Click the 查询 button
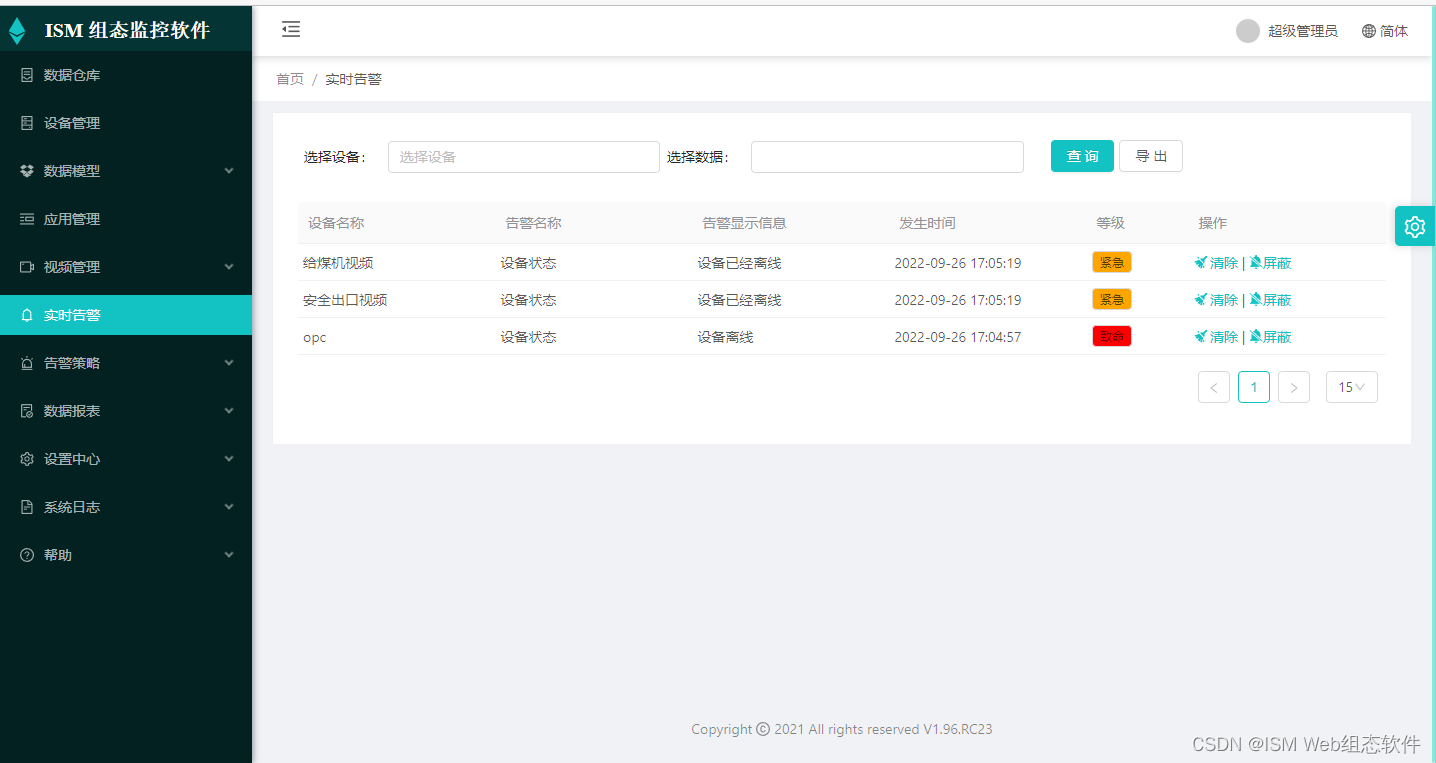The image size is (1436, 763). 1081,156
